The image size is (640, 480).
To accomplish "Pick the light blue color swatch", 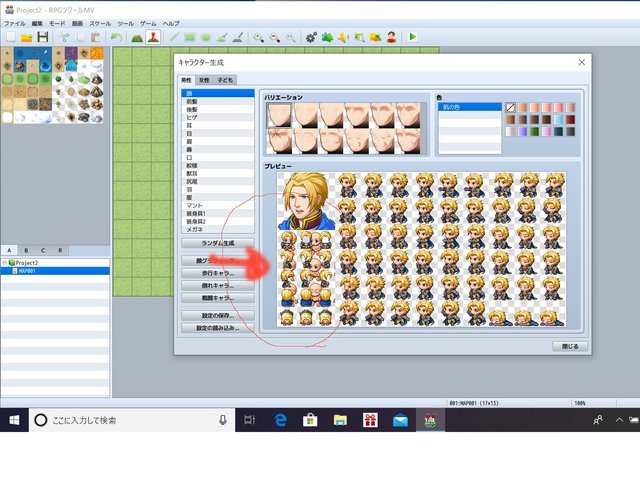I will 558,120.
